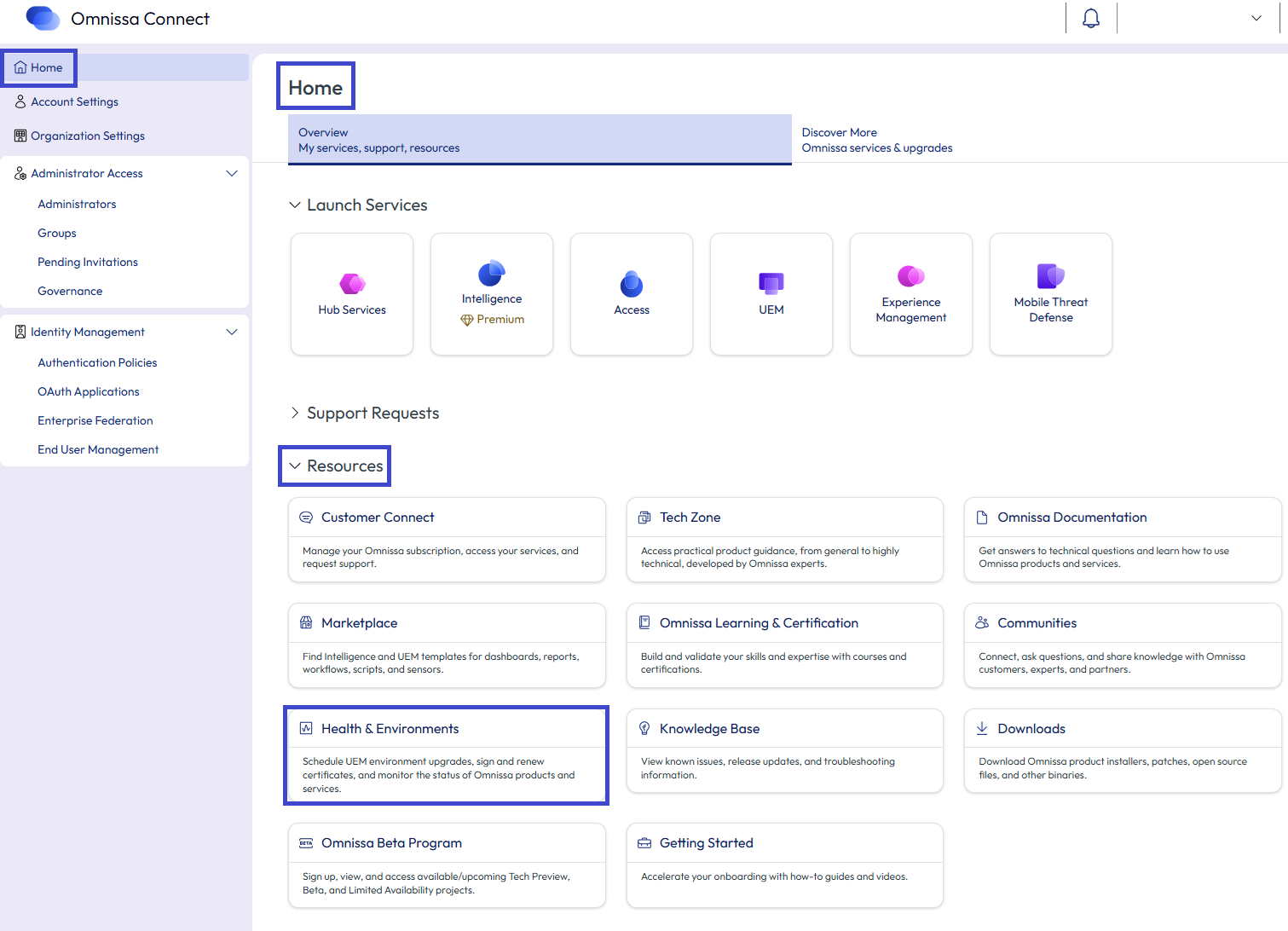Select the Overview tab
This screenshot has width=1288, height=931.
click(540, 140)
